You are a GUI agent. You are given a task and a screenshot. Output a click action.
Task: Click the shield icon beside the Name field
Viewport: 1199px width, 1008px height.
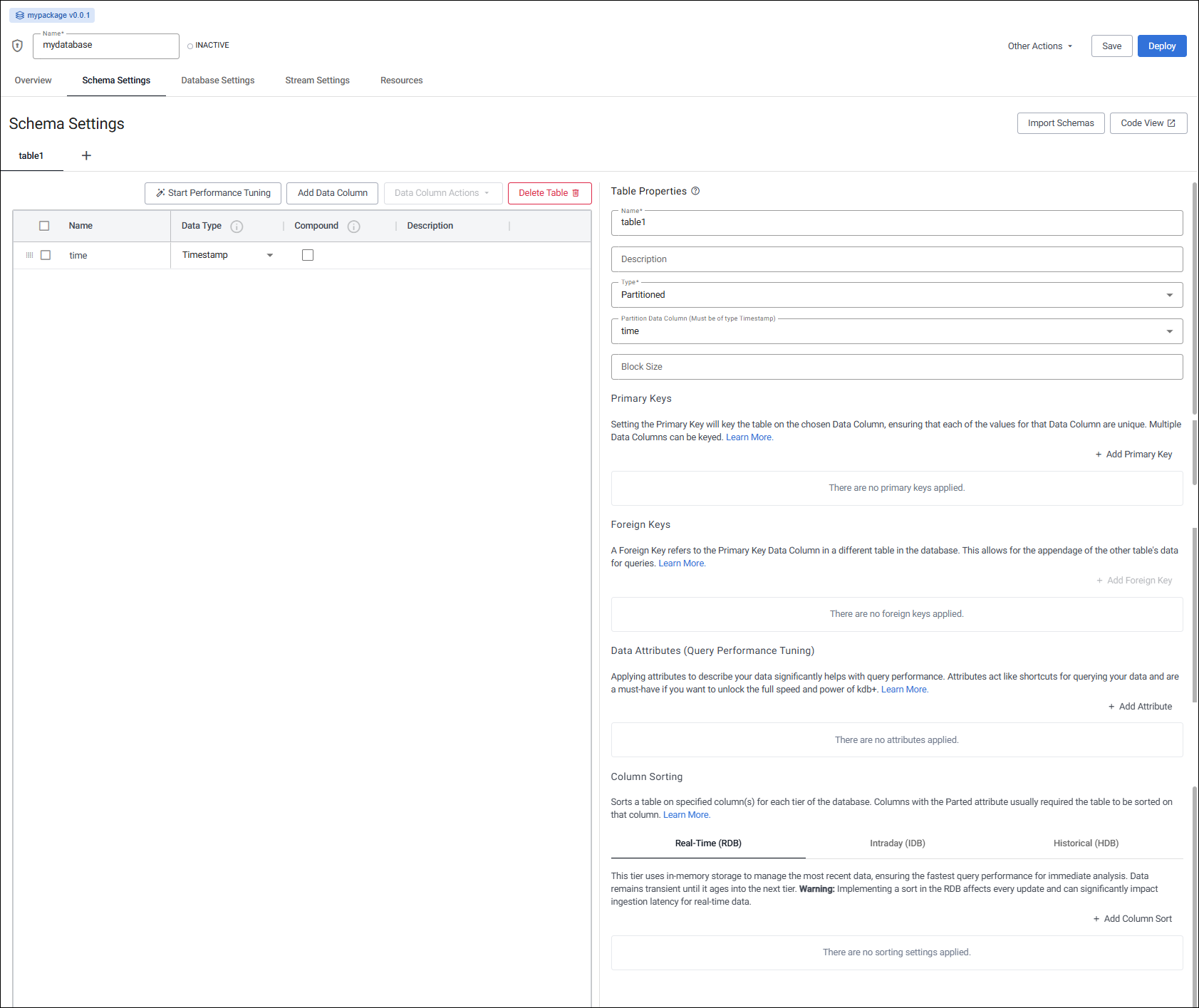tap(16, 46)
